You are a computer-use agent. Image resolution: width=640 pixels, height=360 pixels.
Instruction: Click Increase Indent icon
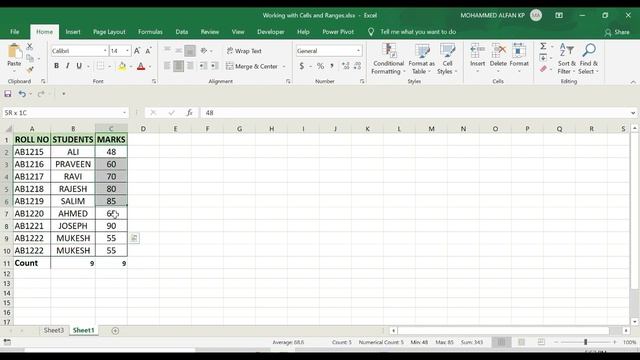pos(215,66)
